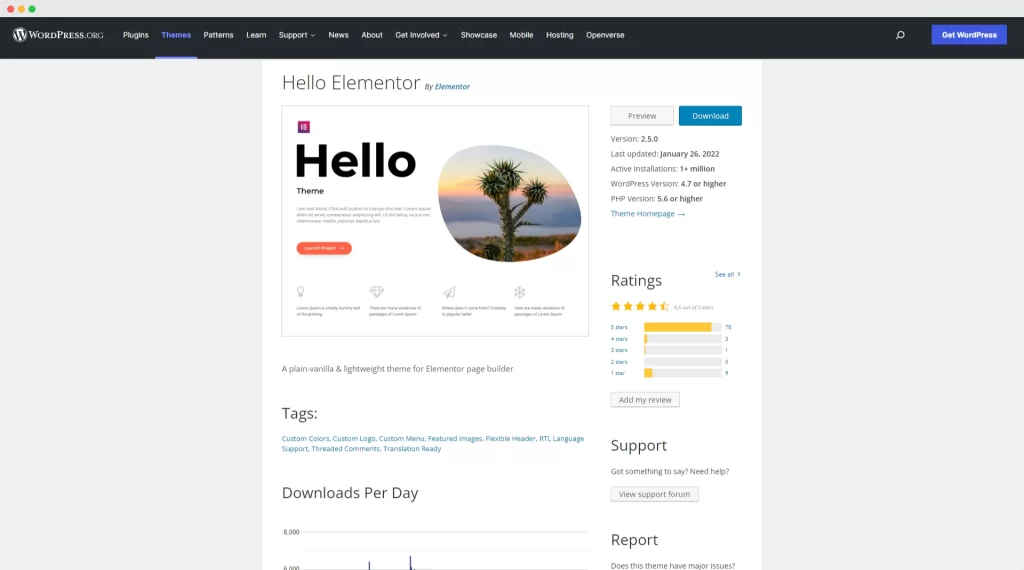Click the lightbulb icon in theme screenshot
Screen dimensions: 1024x570
[300, 291]
